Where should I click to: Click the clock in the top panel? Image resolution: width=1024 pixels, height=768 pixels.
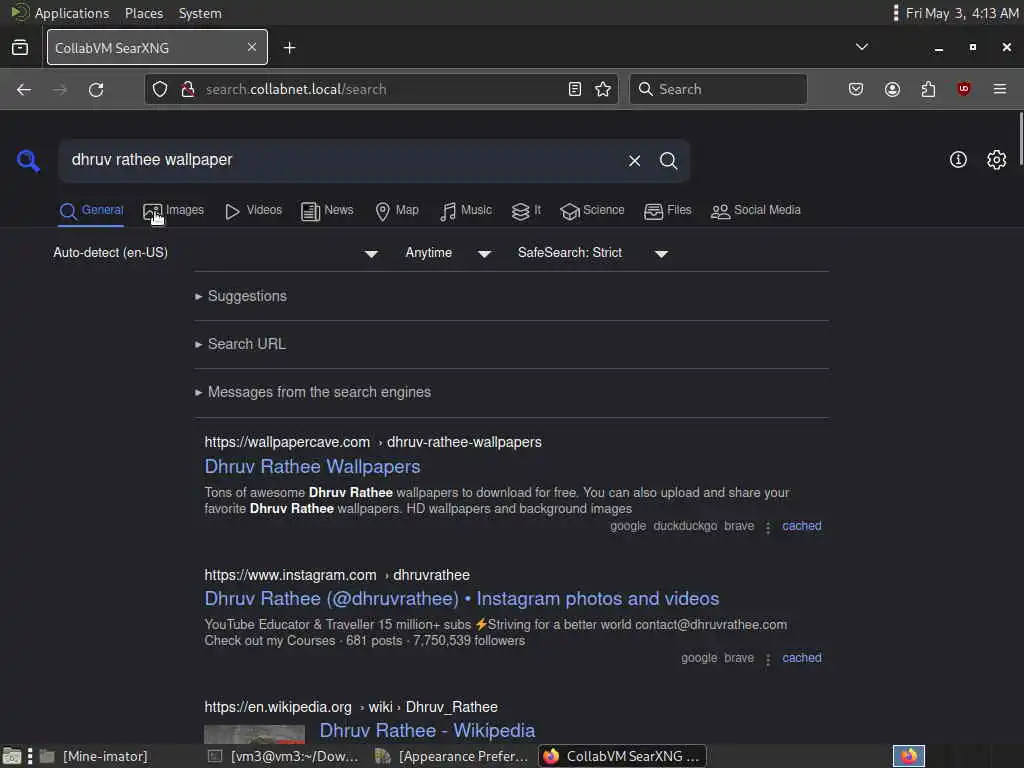point(961,13)
